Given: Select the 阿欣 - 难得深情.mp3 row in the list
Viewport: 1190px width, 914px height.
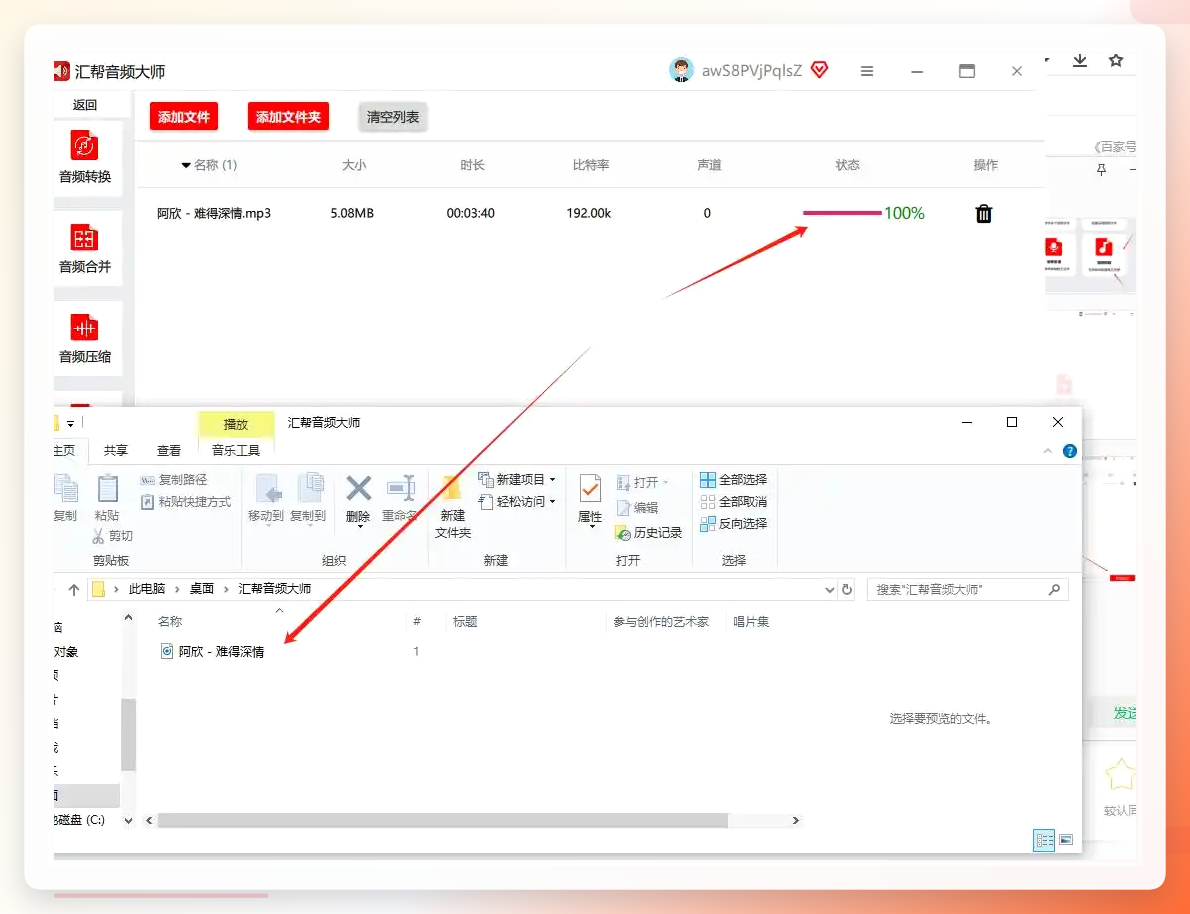Looking at the screenshot, I should click(x=589, y=213).
